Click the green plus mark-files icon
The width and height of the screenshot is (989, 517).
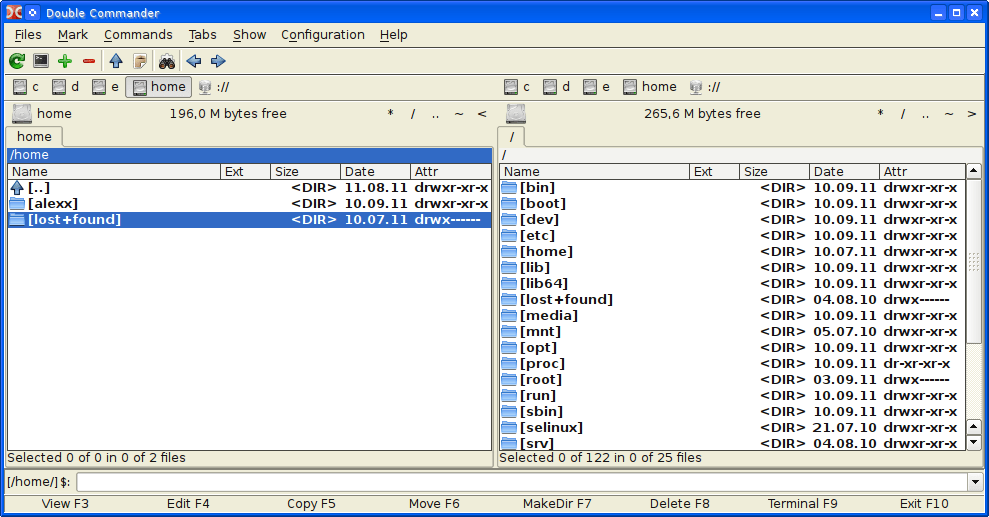click(65, 61)
